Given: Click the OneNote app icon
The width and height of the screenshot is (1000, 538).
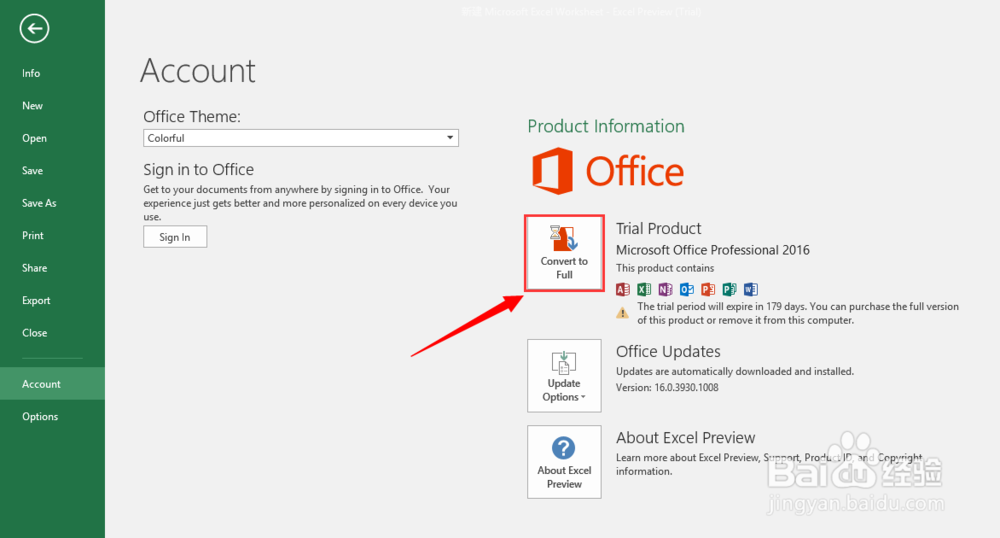Looking at the screenshot, I should click(665, 289).
